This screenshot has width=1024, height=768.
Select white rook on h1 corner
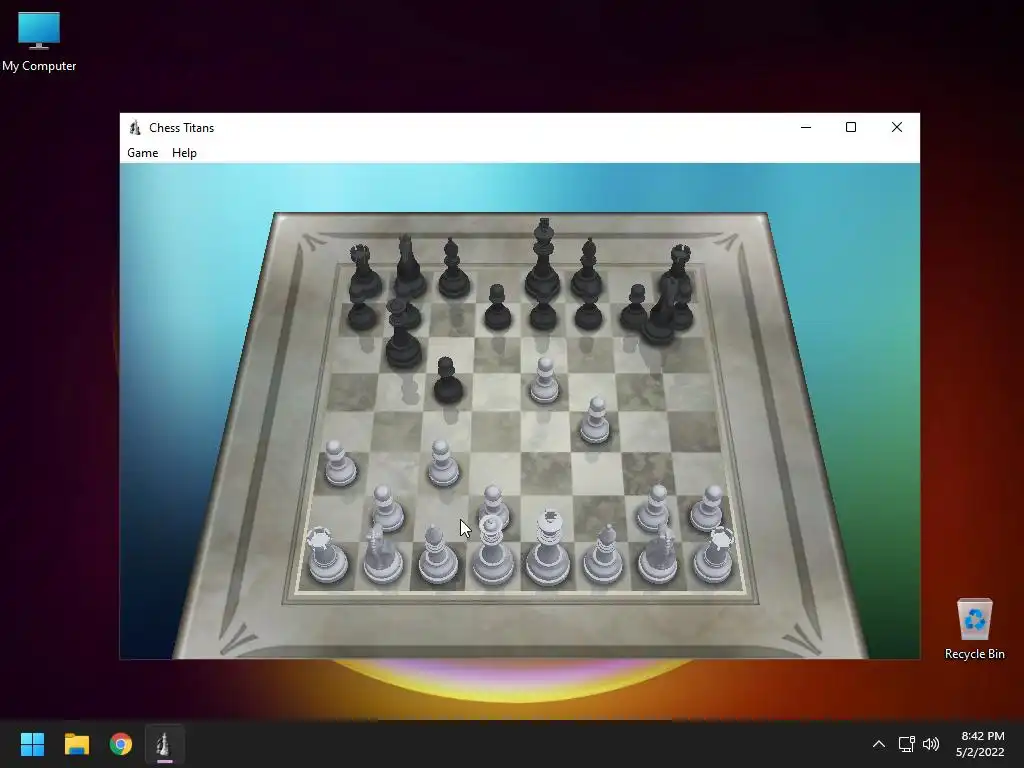pos(714,555)
